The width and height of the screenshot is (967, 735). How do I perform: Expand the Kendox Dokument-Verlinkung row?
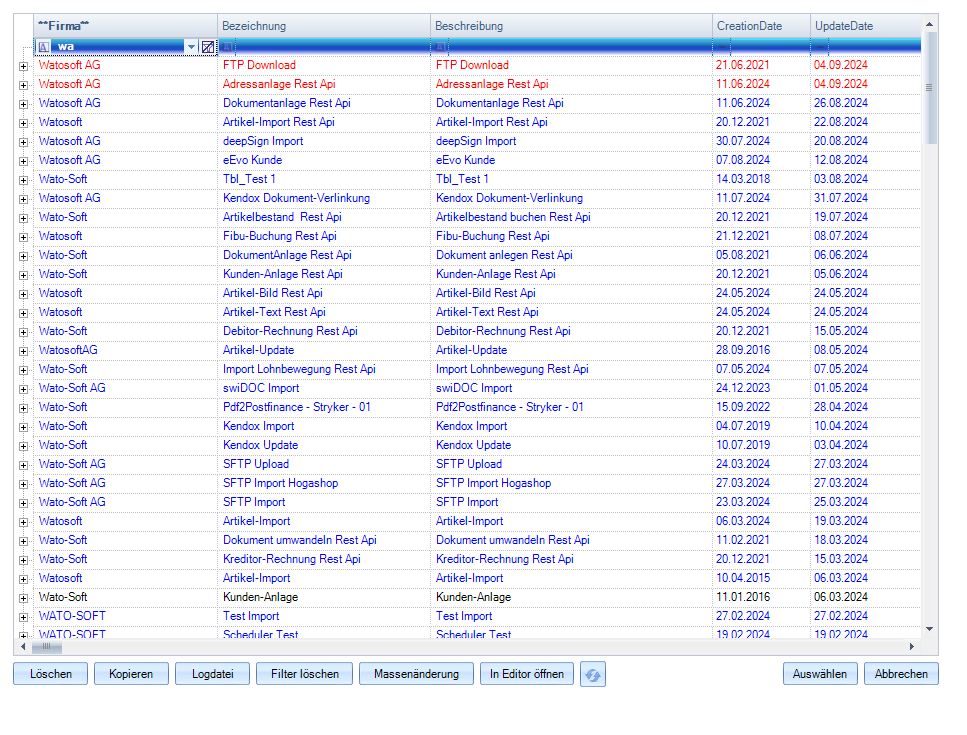click(23, 198)
